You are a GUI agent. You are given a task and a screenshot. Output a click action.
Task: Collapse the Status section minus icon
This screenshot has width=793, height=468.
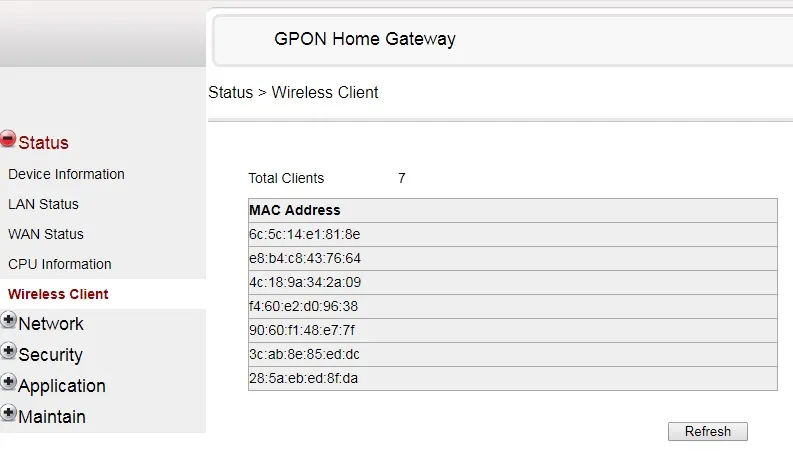tap(8, 140)
